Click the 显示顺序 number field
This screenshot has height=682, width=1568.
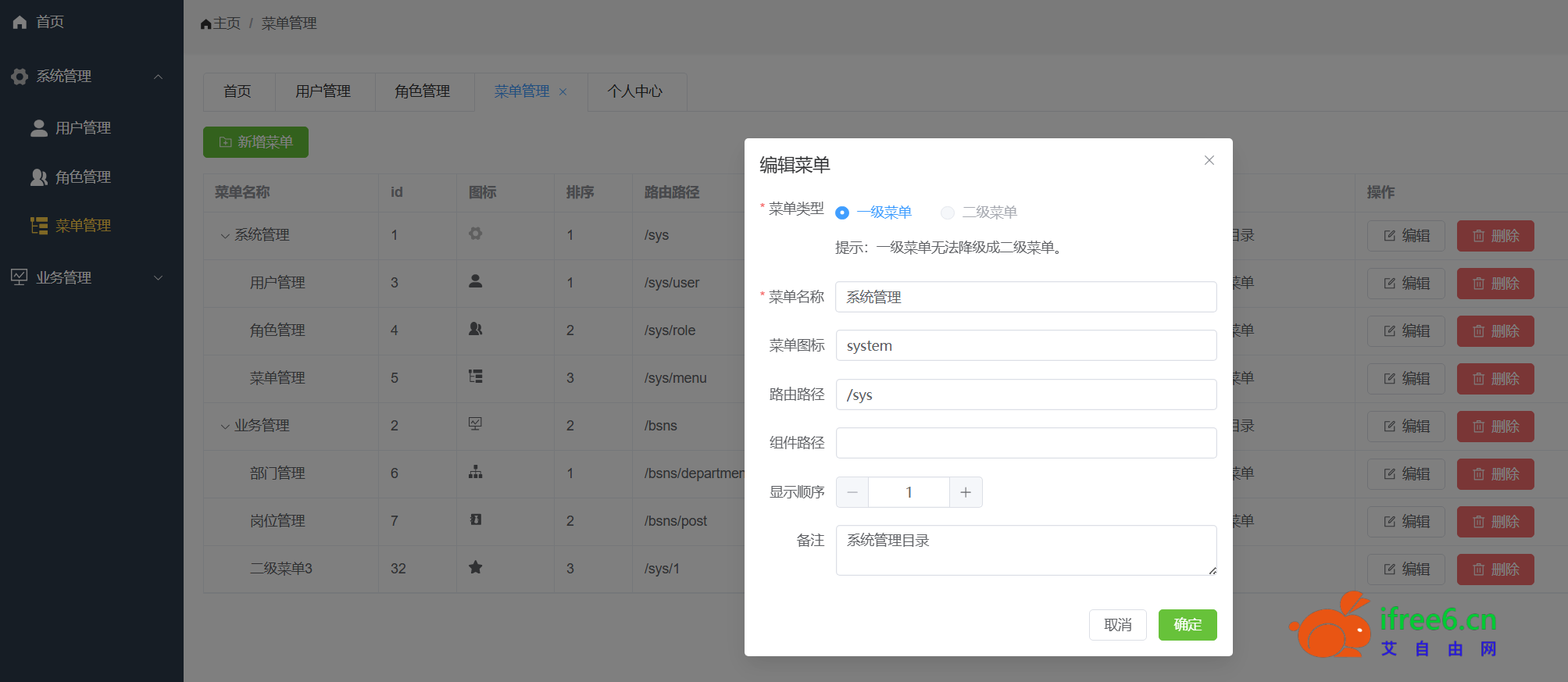click(x=909, y=492)
